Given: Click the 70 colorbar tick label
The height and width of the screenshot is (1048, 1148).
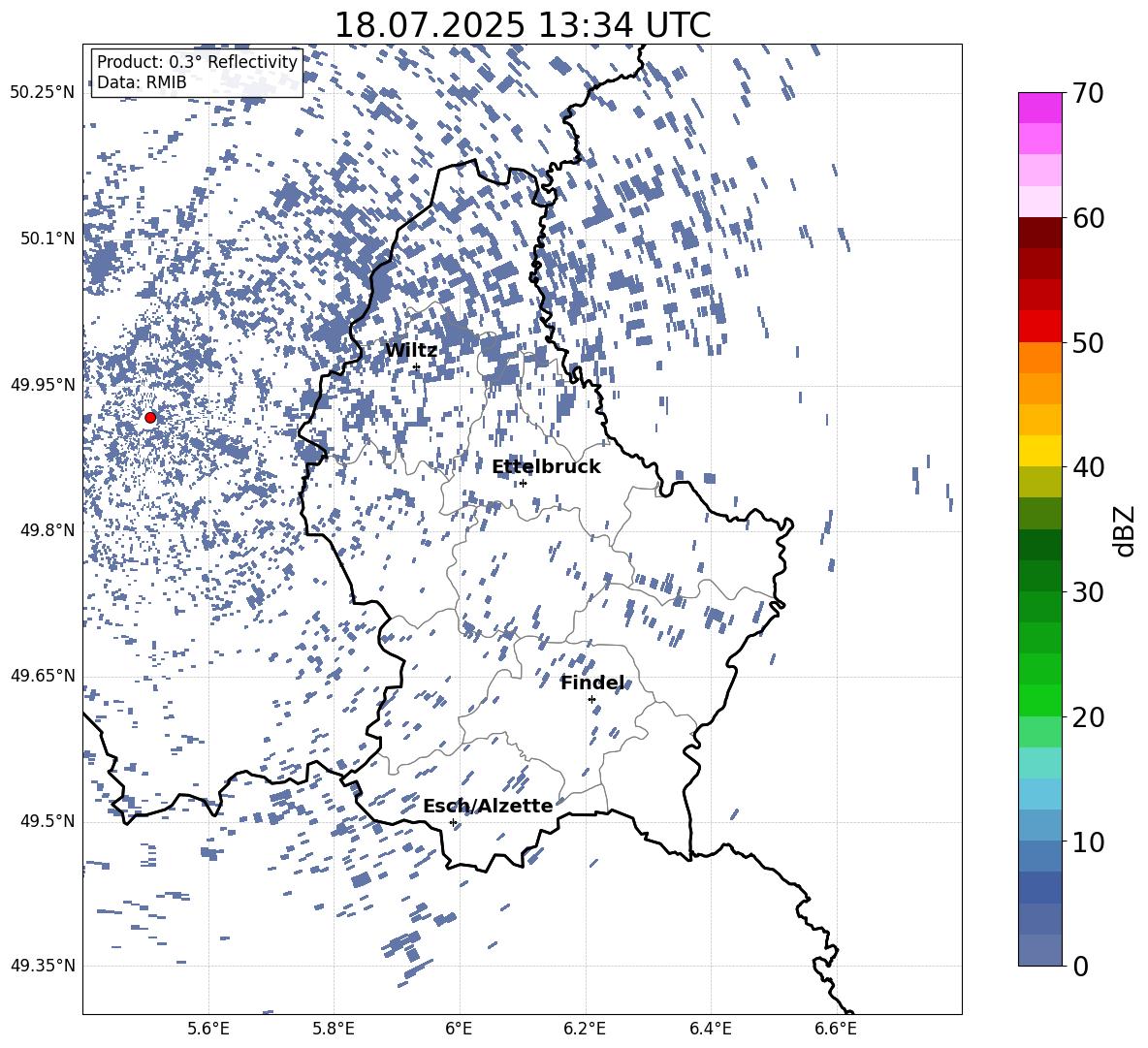Looking at the screenshot, I should pyautogui.click(x=1088, y=93).
